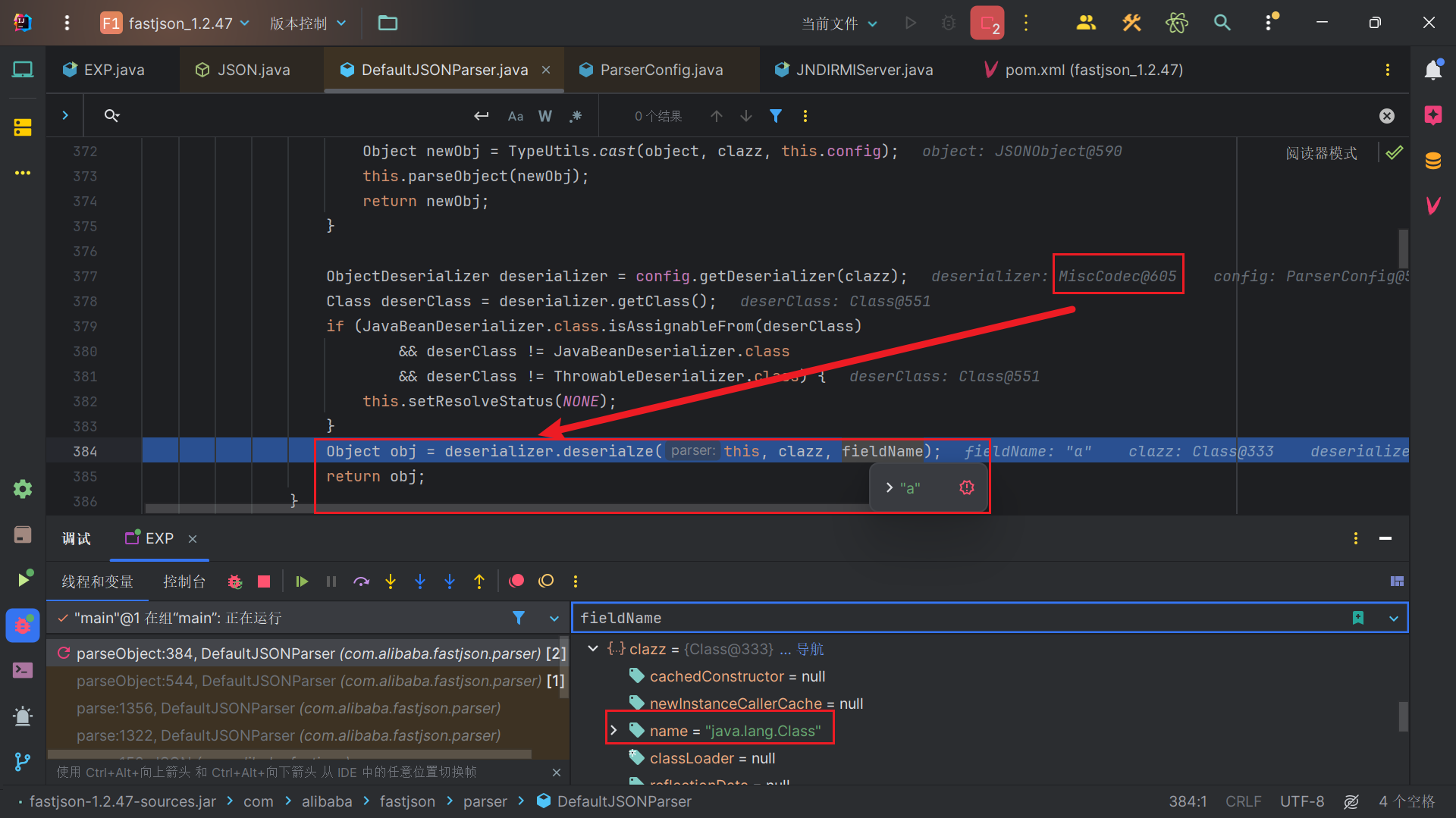
Task: Switch to the JSON.java tab
Action: pos(243,70)
